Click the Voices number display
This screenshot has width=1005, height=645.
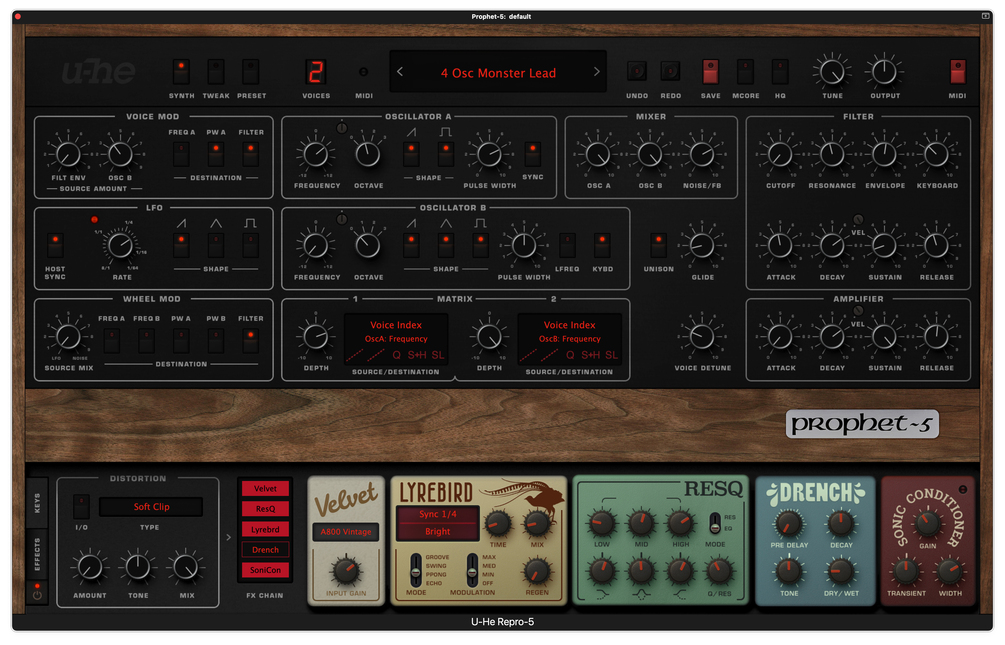(315, 72)
